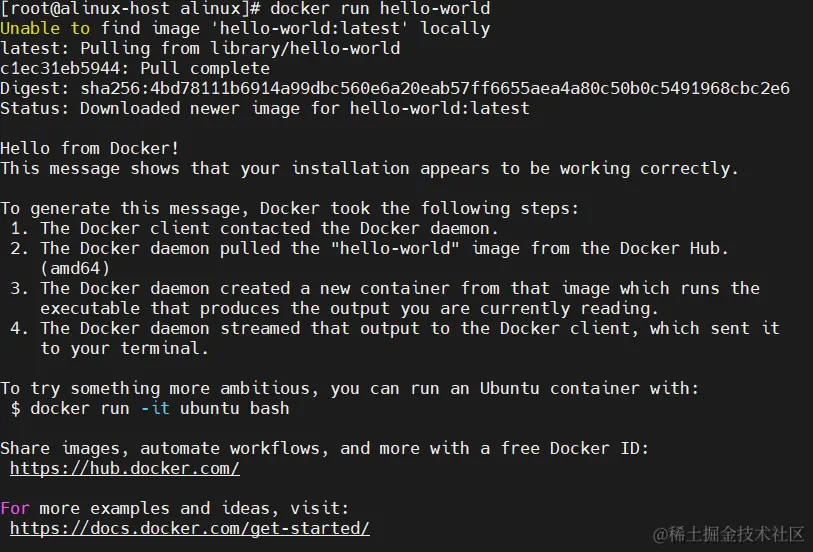The width and height of the screenshot is (813, 552).
Task: Click the 'Status: Downloaded newer image' line
Action: 265,108
